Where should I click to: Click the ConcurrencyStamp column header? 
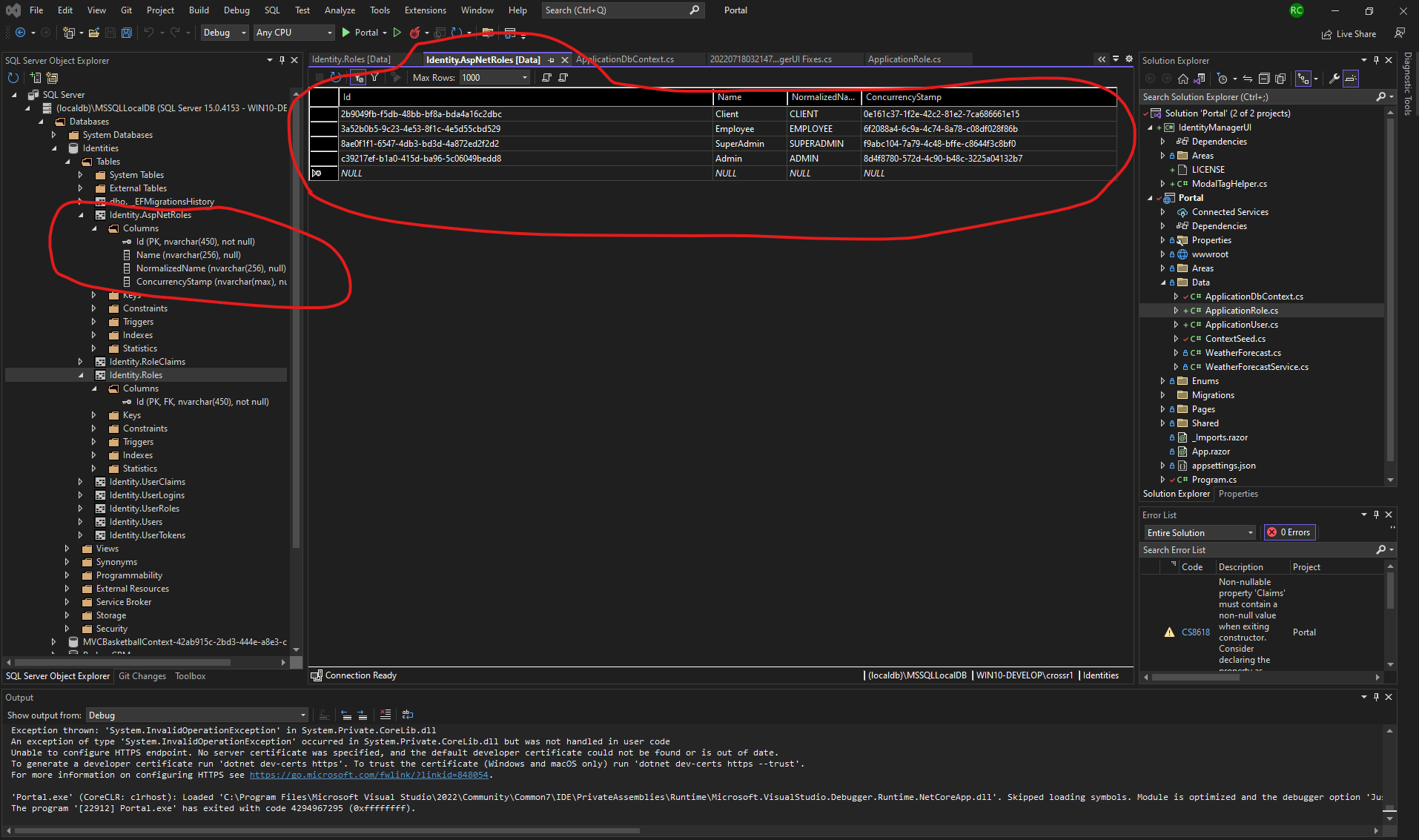(989, 97)
